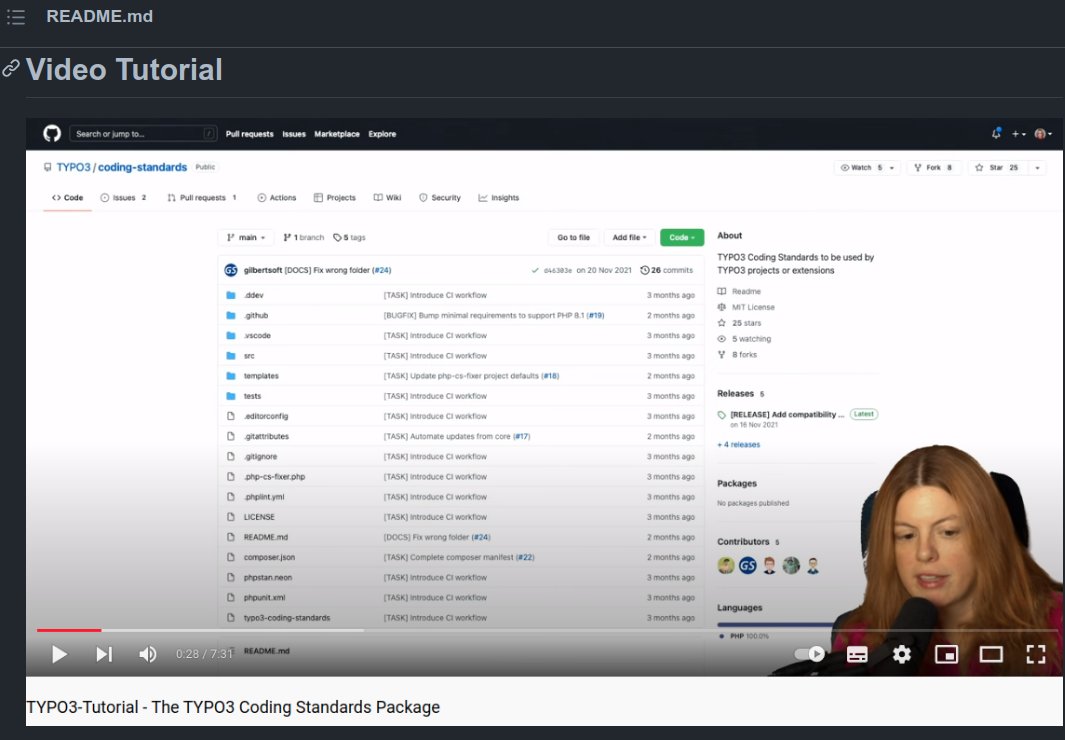The height and width of the screenshot is (740, 1065).
Task: Open GitHub notifications bell
Action: coord(996,134)
